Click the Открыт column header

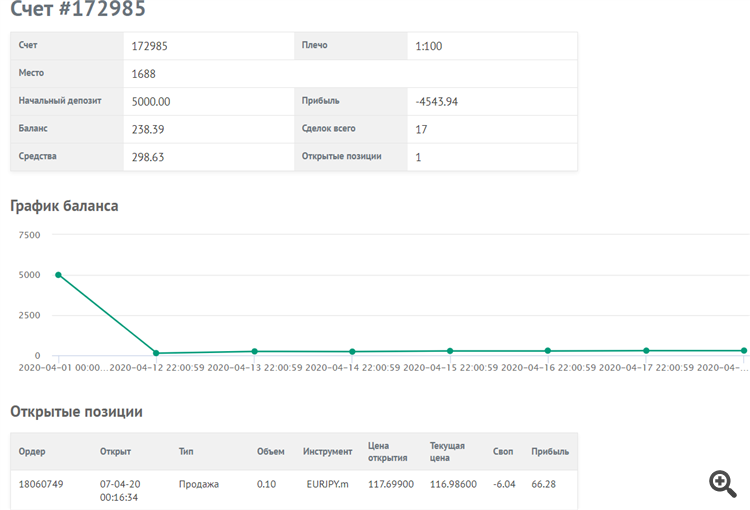(x=115, y=452)
